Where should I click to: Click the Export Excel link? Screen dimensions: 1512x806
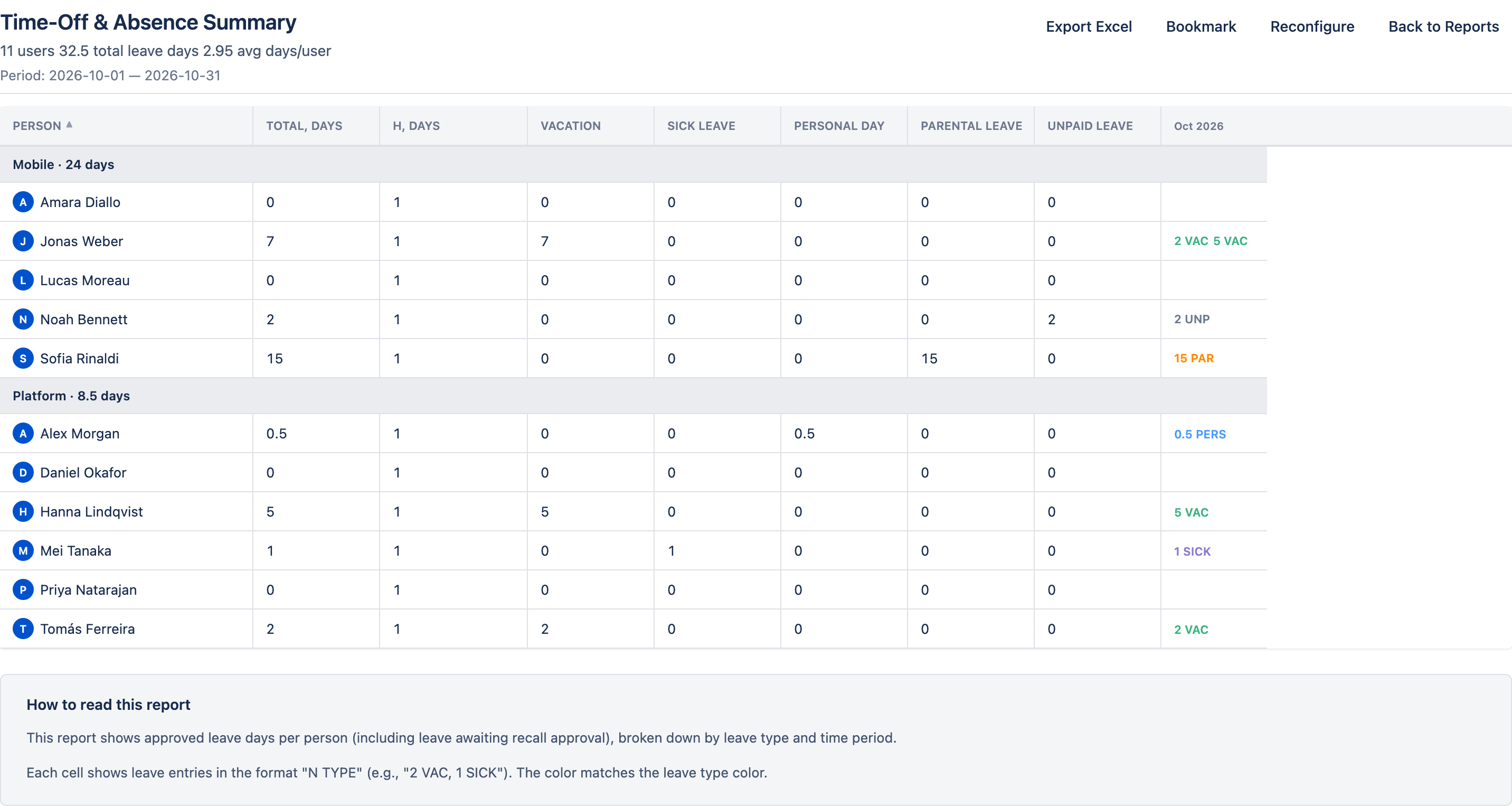(x=1088, y=26)
